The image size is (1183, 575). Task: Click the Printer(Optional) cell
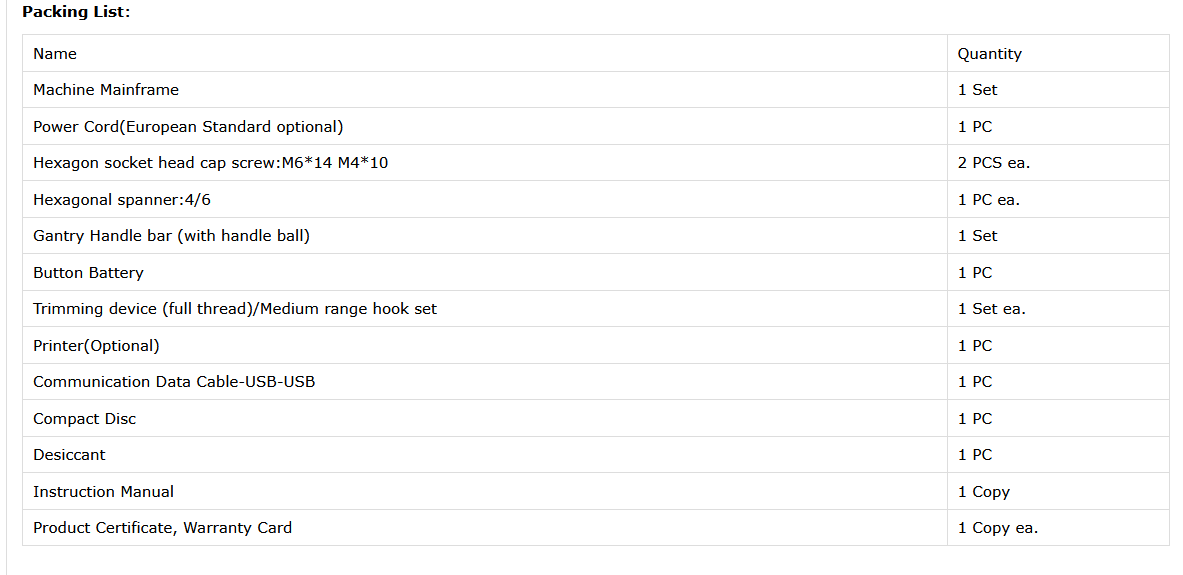(x=96, y=346)
